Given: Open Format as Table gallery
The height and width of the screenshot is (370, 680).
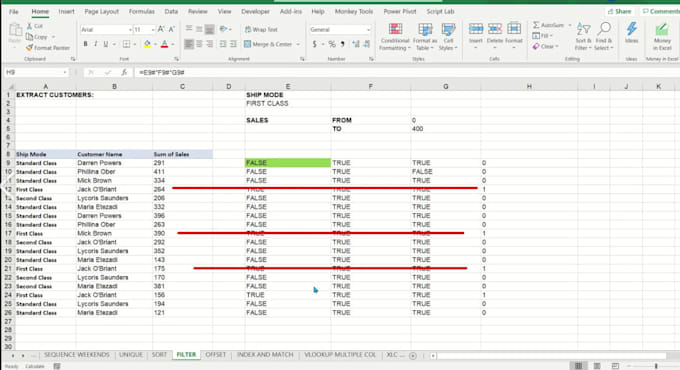Looking at the screenshot, I should [x=425, y=37].
